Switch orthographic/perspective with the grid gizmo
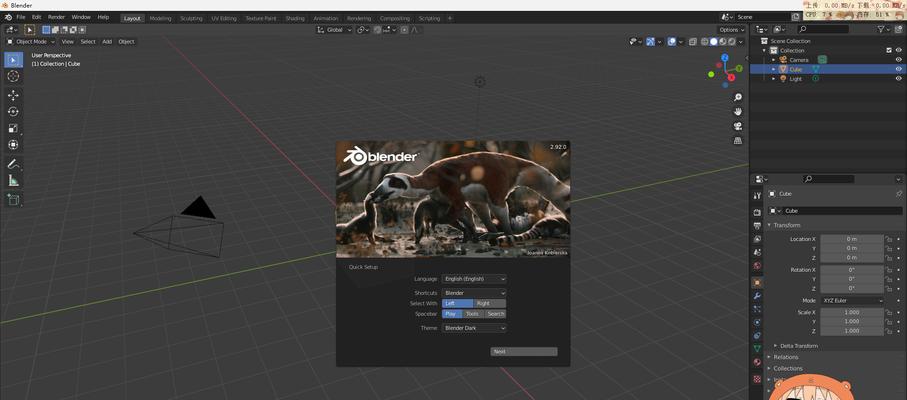This screenshot has height=400, width=907. [x=738, y=140]
